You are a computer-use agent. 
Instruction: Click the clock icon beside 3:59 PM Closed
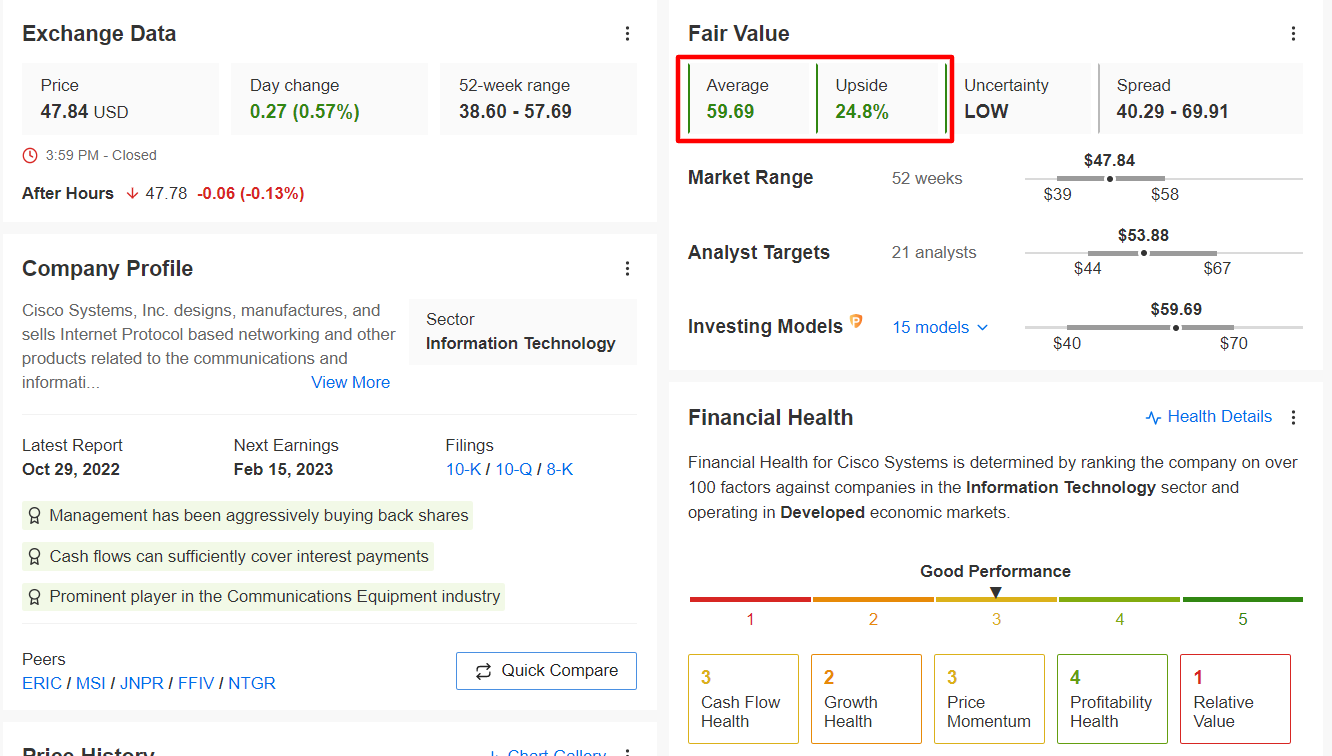pos(30,155)
